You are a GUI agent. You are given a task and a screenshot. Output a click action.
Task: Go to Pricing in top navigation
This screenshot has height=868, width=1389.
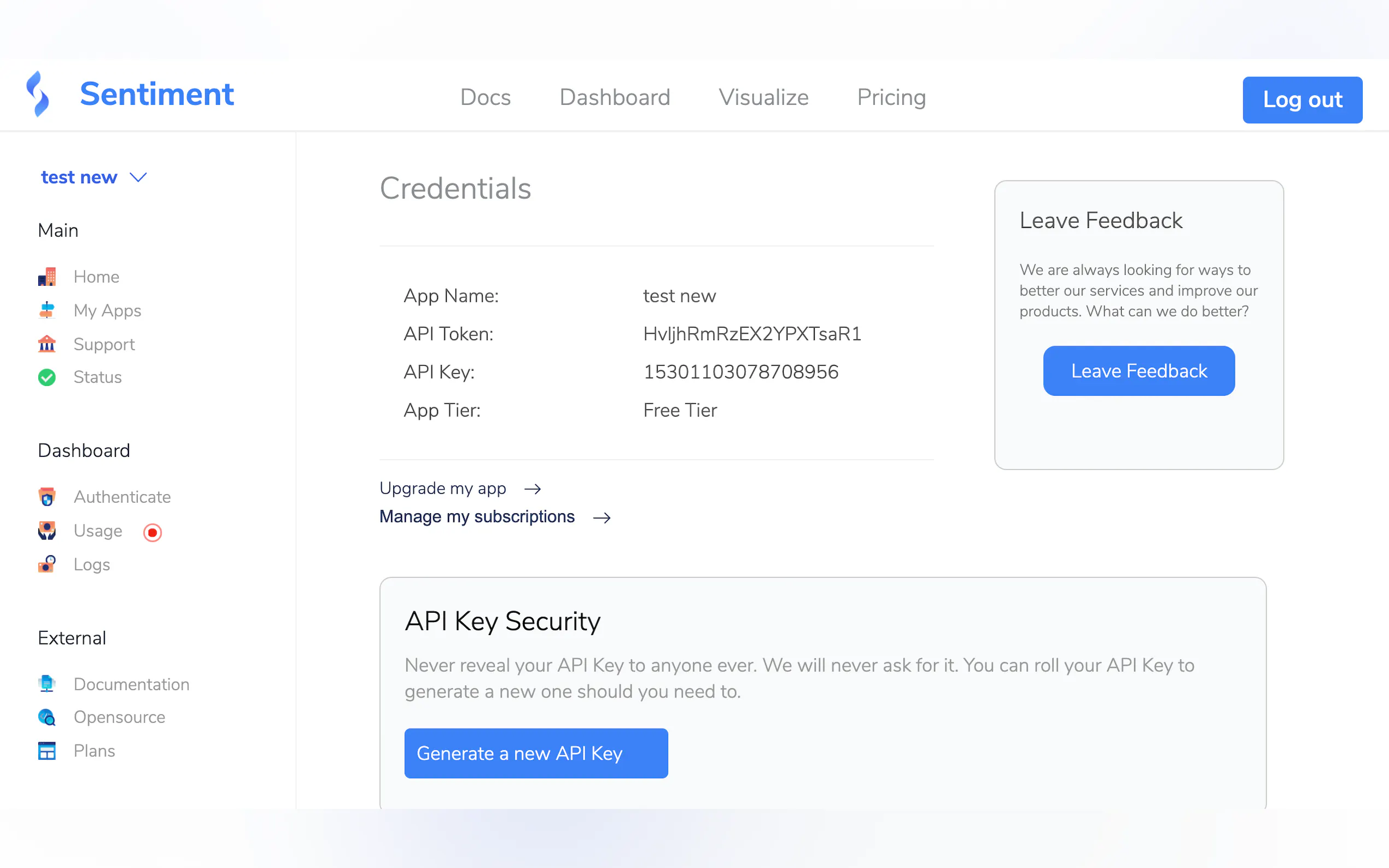click(891, 98)
